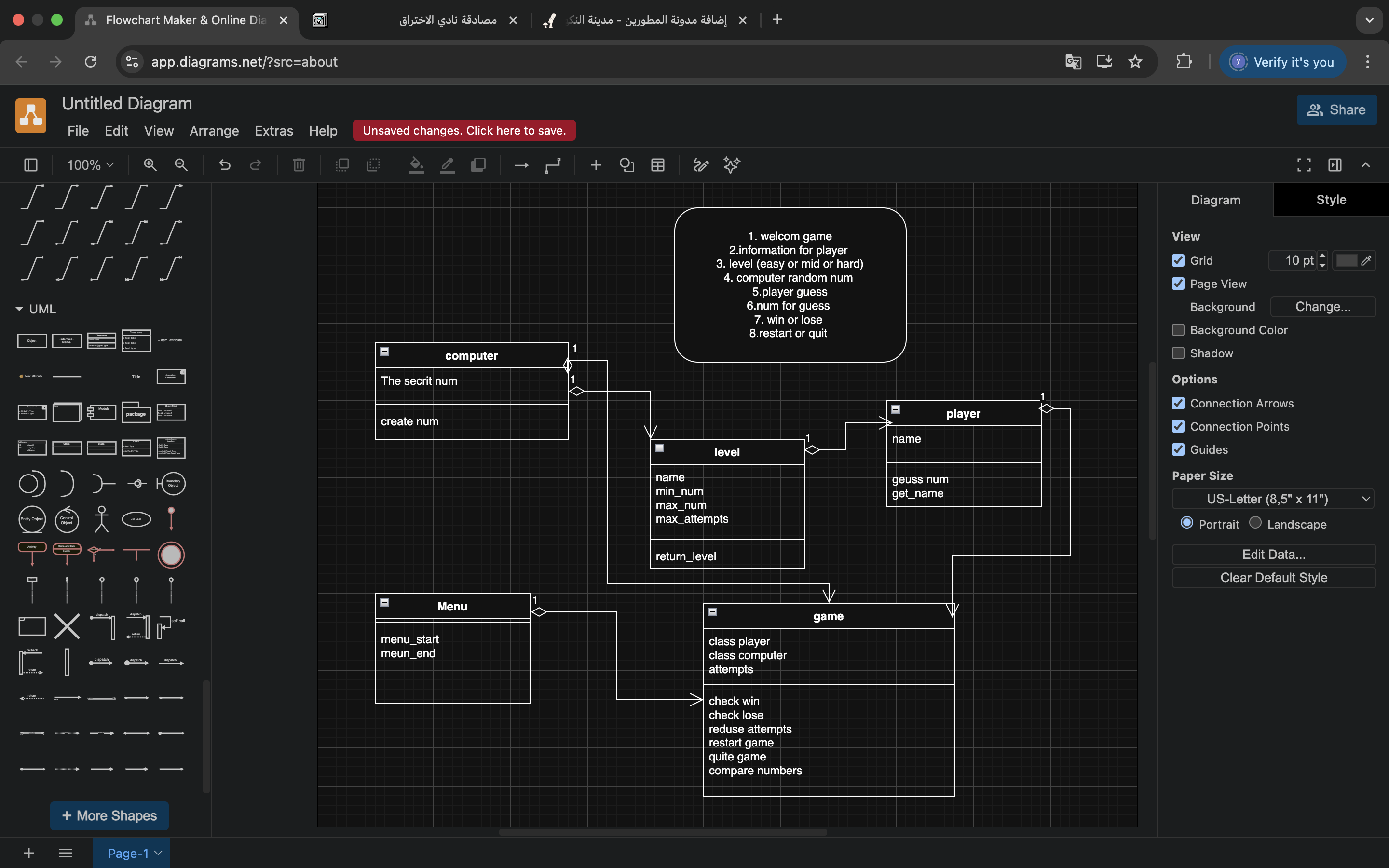Open the 100% zoom level dropdown
Screen dimensions: 1389x868
coord(90,165)
